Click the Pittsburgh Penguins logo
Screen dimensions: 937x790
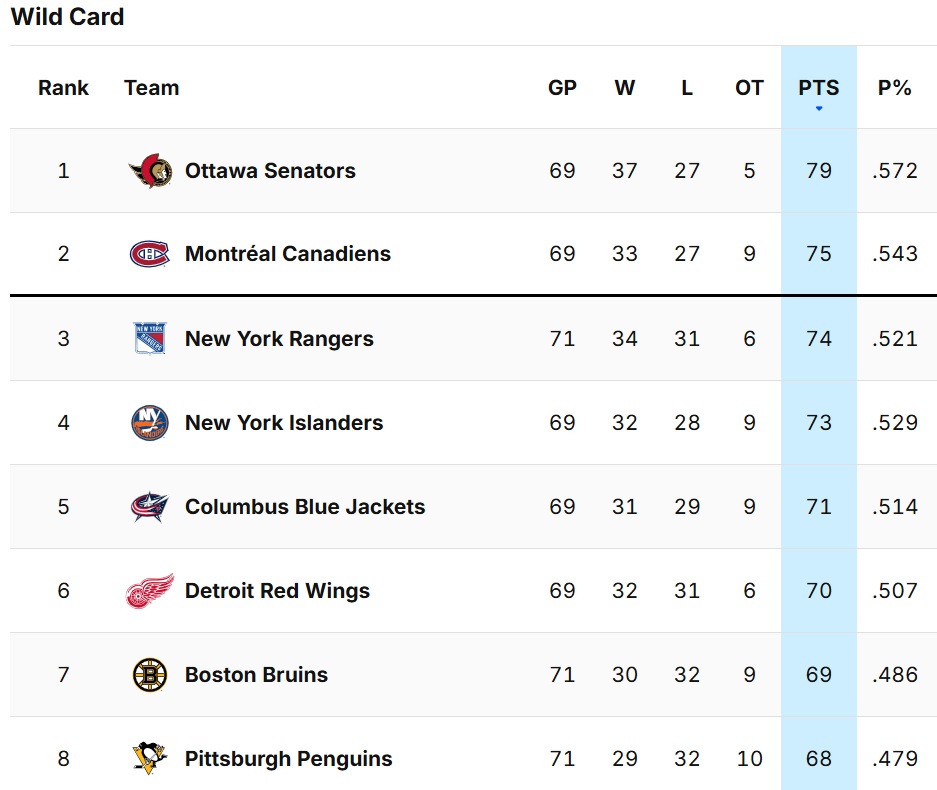coord(149,758)
